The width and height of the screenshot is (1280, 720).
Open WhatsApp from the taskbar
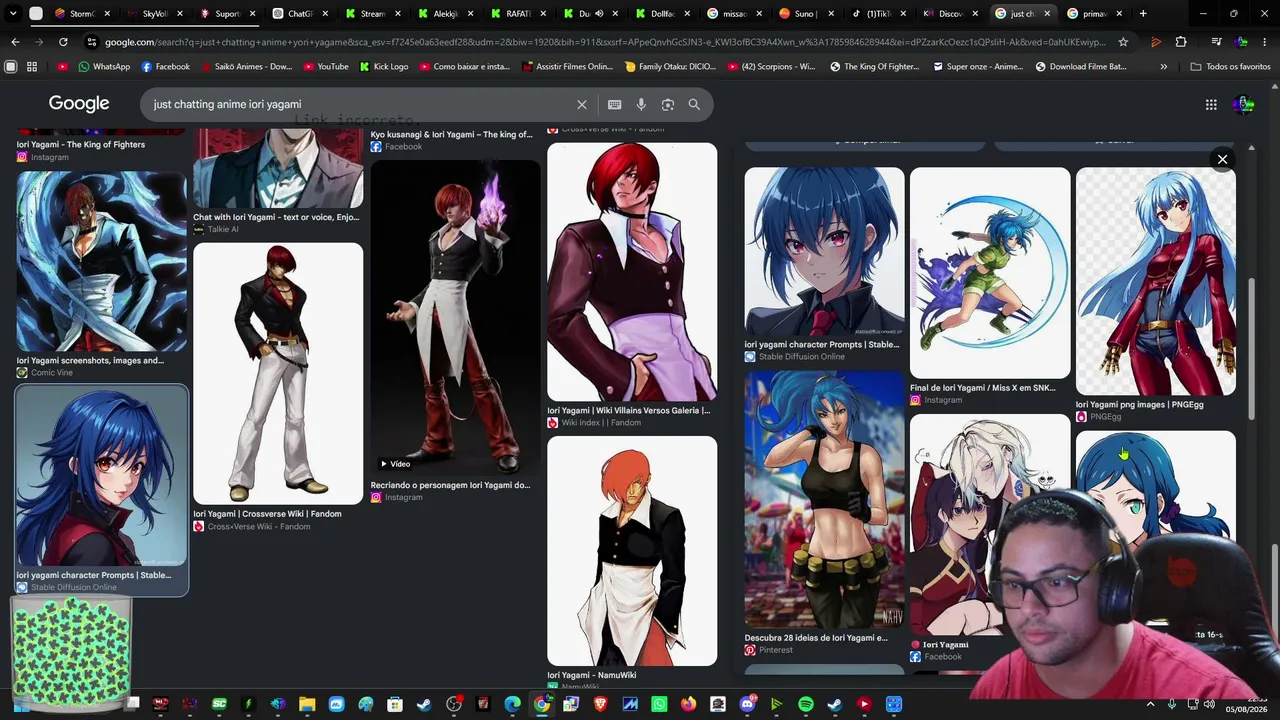pyautogui.click(x=659, y=705)
